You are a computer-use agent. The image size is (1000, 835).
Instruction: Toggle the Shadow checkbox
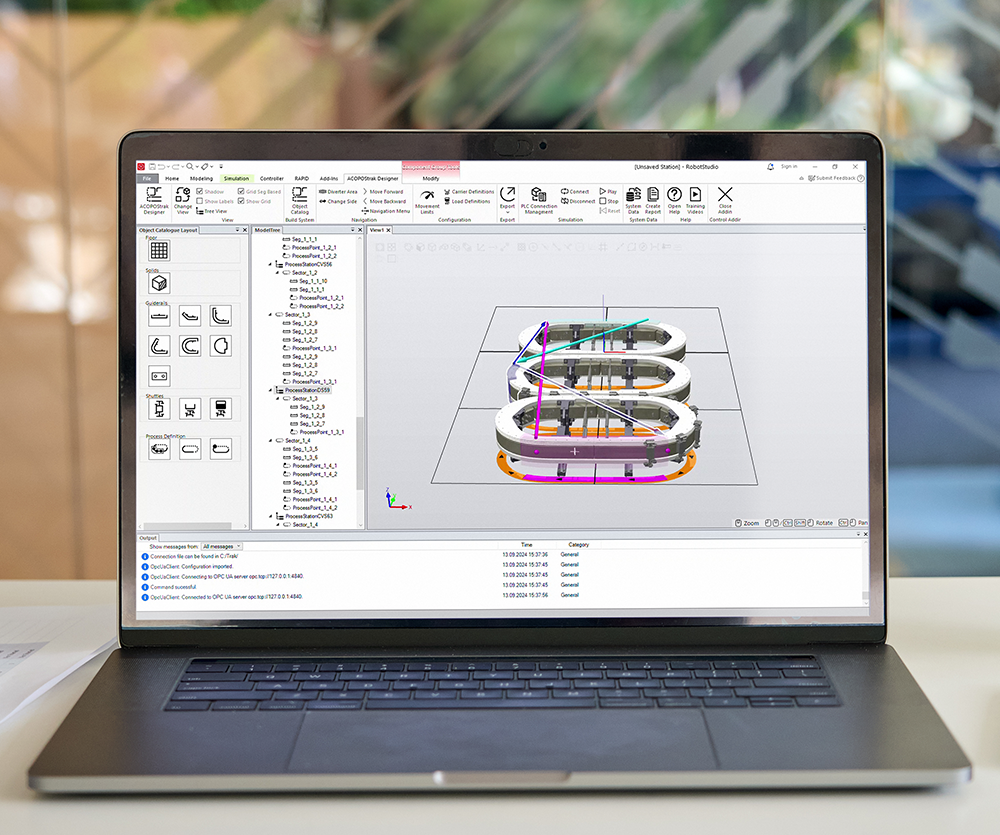200,191
